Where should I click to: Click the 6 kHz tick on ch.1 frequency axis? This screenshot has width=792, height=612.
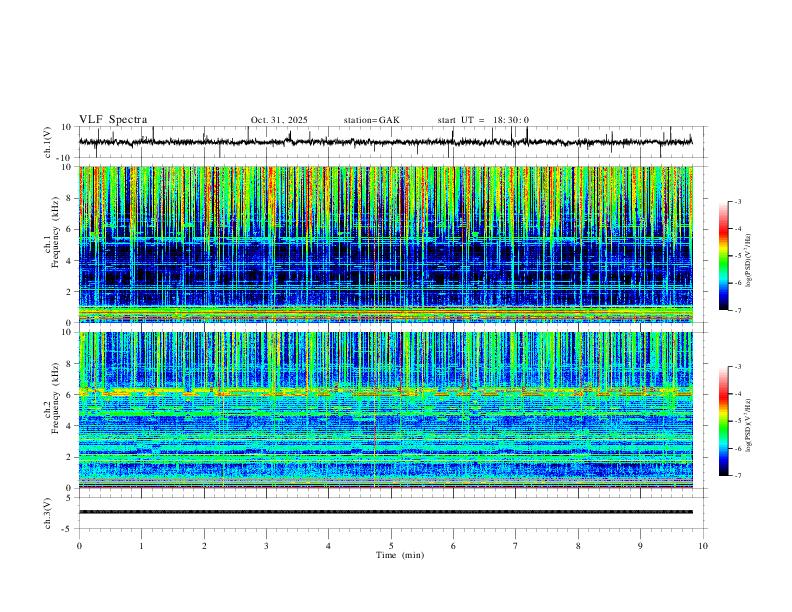click(x=70, y=229)
